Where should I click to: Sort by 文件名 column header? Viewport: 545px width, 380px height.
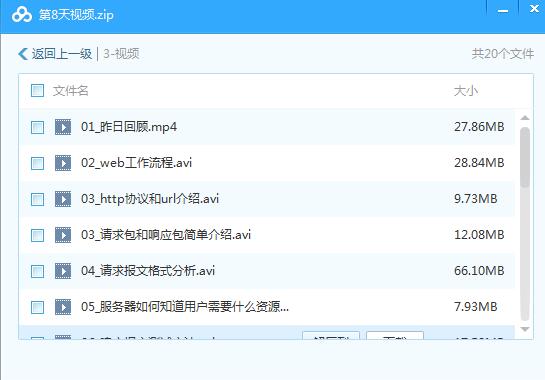coord(71,91)
